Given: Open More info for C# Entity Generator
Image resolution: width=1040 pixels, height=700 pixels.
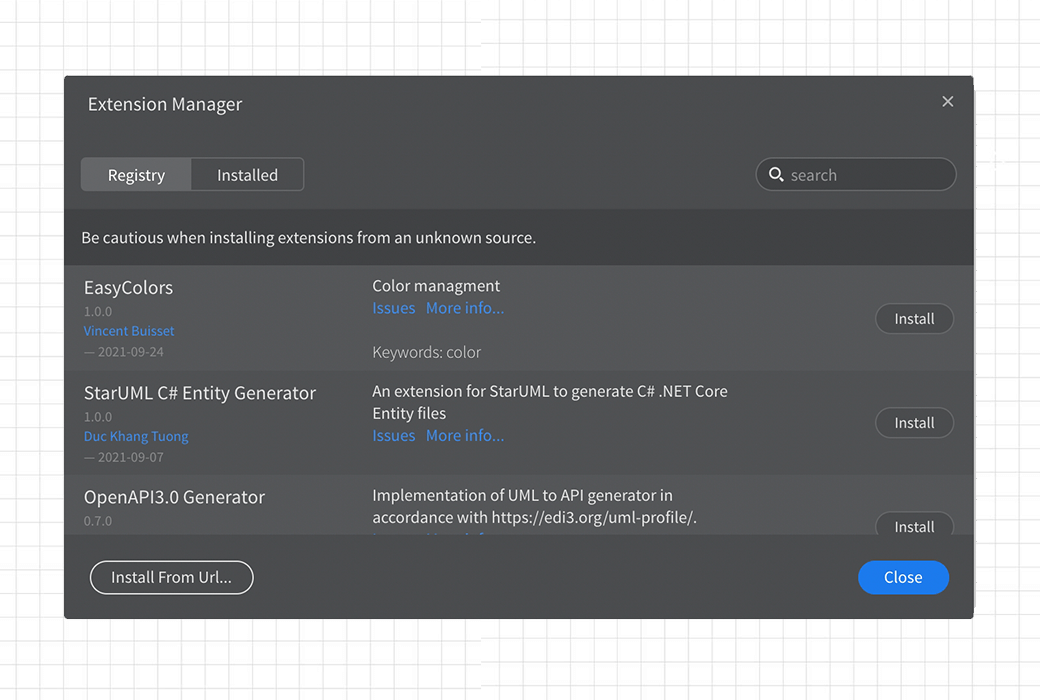Looking at the screenshot, I should click(x=465, y=435).
